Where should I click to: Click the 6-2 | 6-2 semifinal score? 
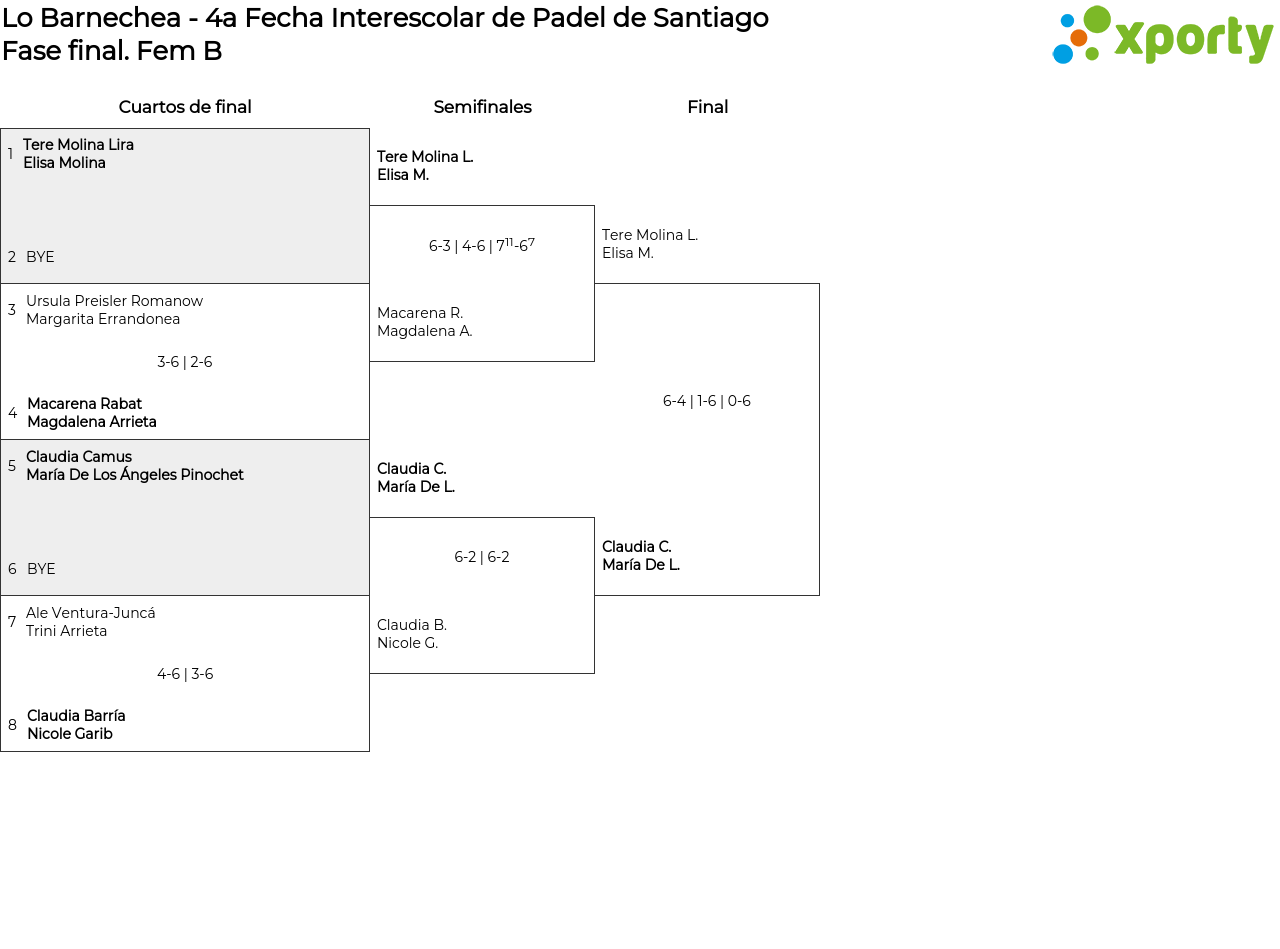pyautogui.click(x=482, y=557)
